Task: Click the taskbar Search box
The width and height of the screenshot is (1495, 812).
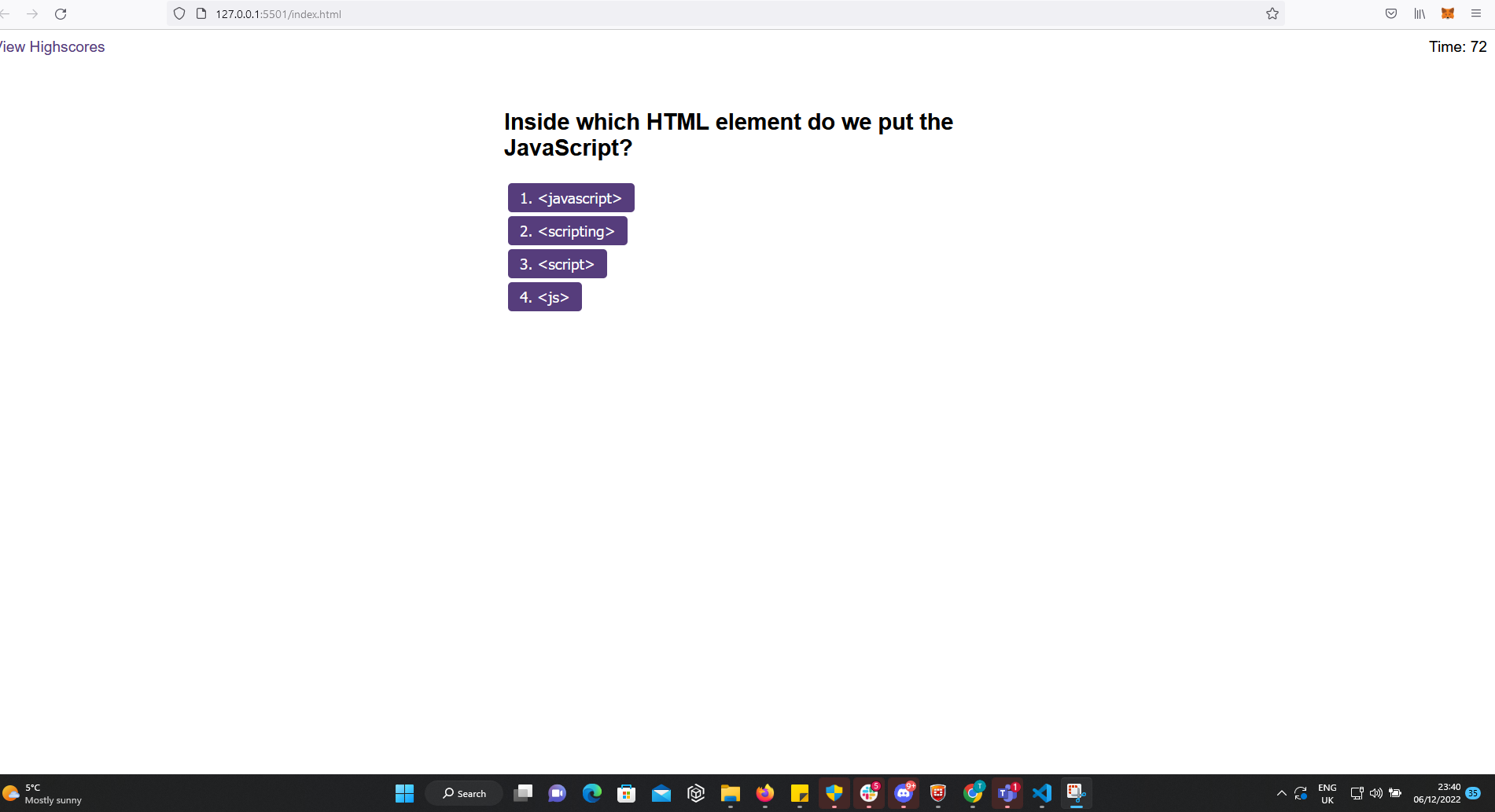Action: pyautogui.click(x=464, y=793)
